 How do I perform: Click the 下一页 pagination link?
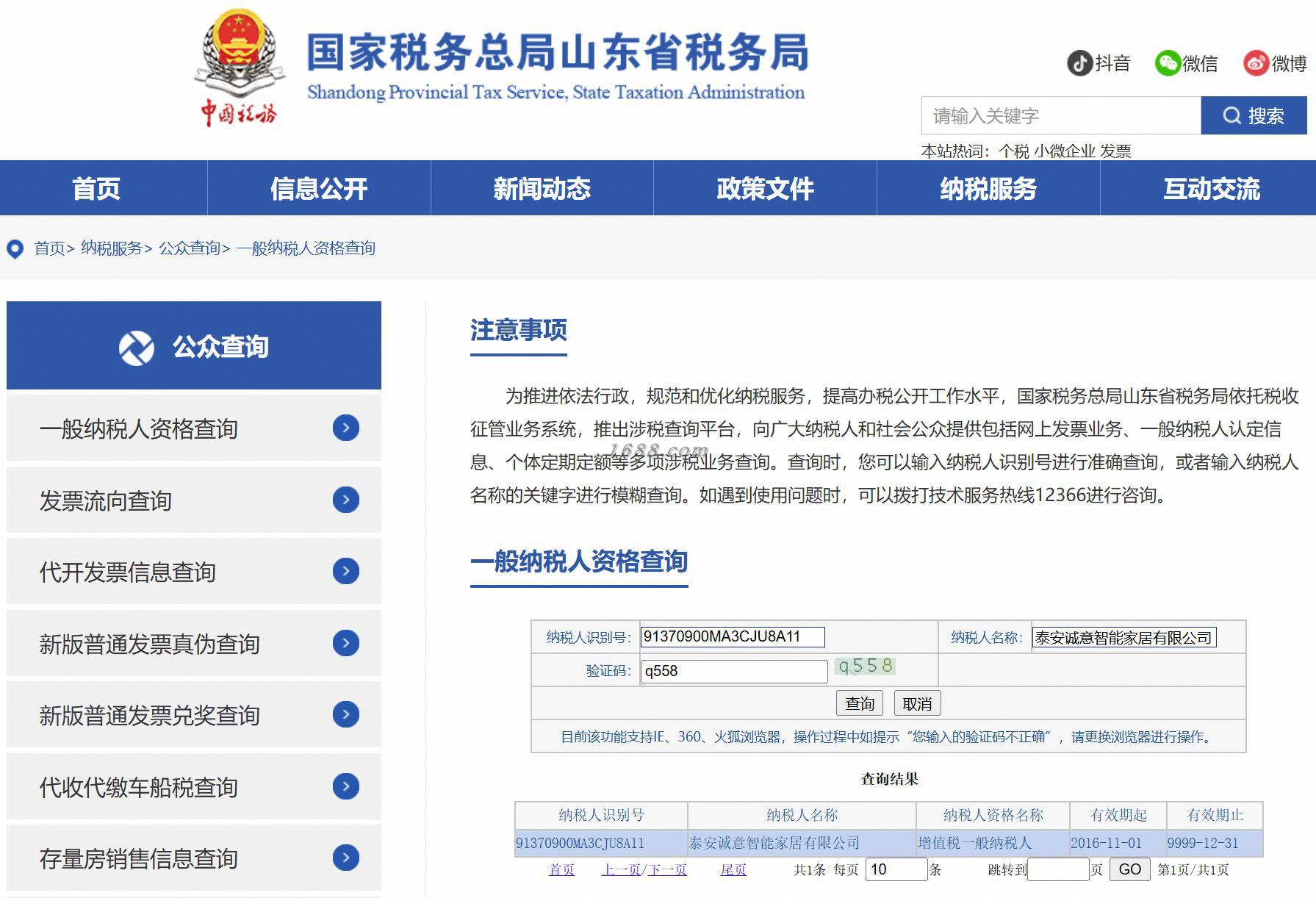click(x=667, y=870)
